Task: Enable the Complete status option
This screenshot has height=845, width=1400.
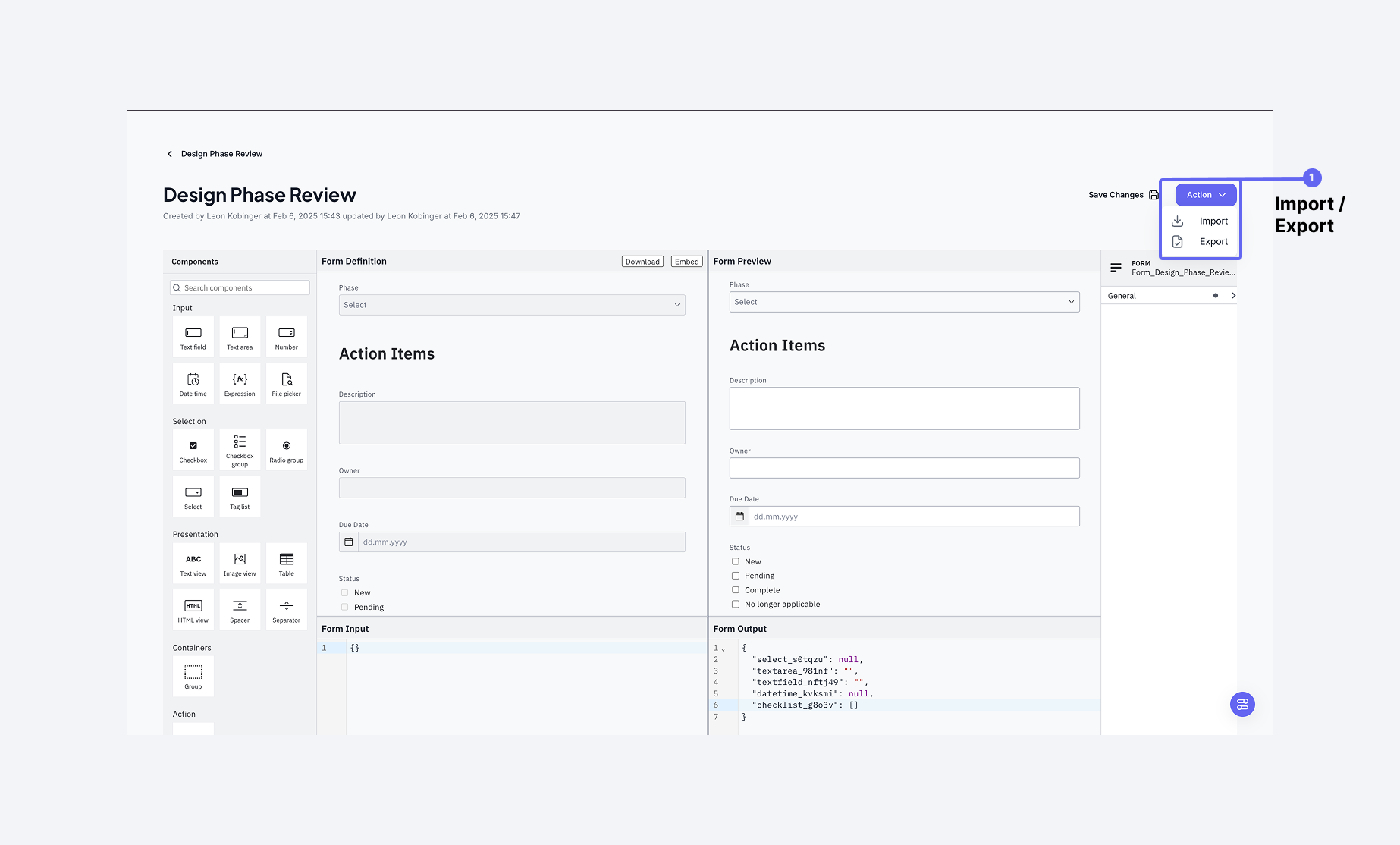Action: tap(735, 589)
